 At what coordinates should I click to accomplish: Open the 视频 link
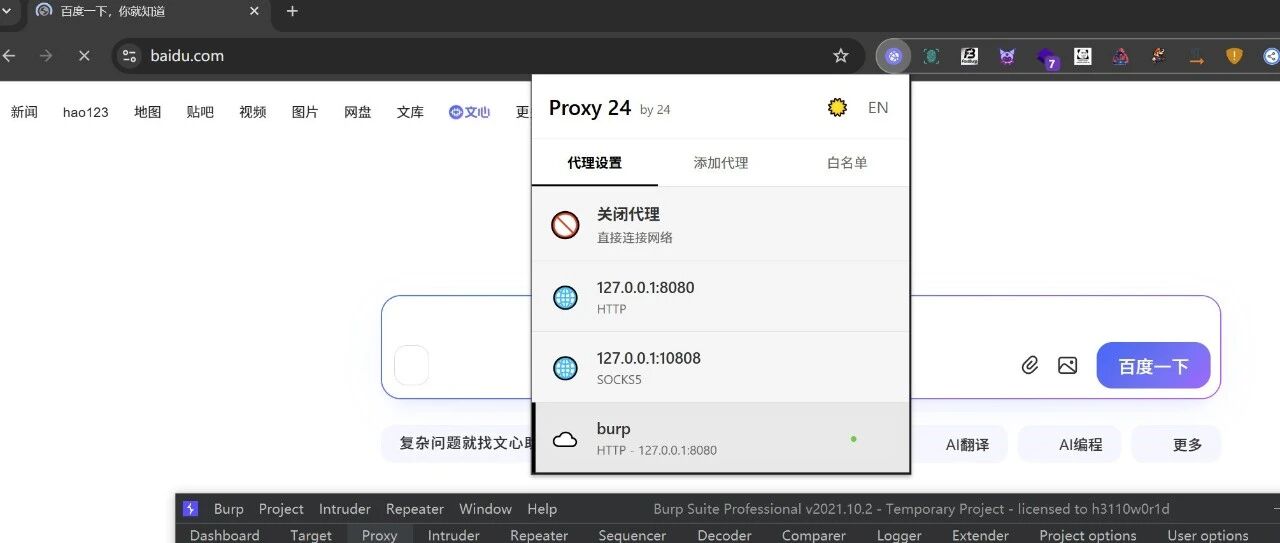point(253,112)
